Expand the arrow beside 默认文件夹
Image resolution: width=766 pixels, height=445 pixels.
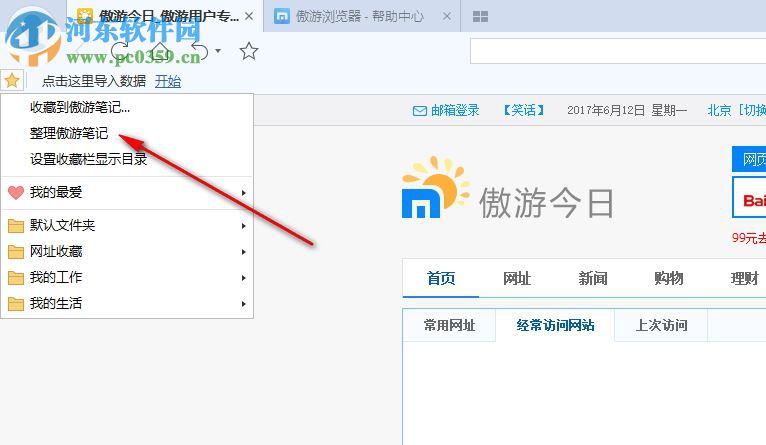pos(243,226)
